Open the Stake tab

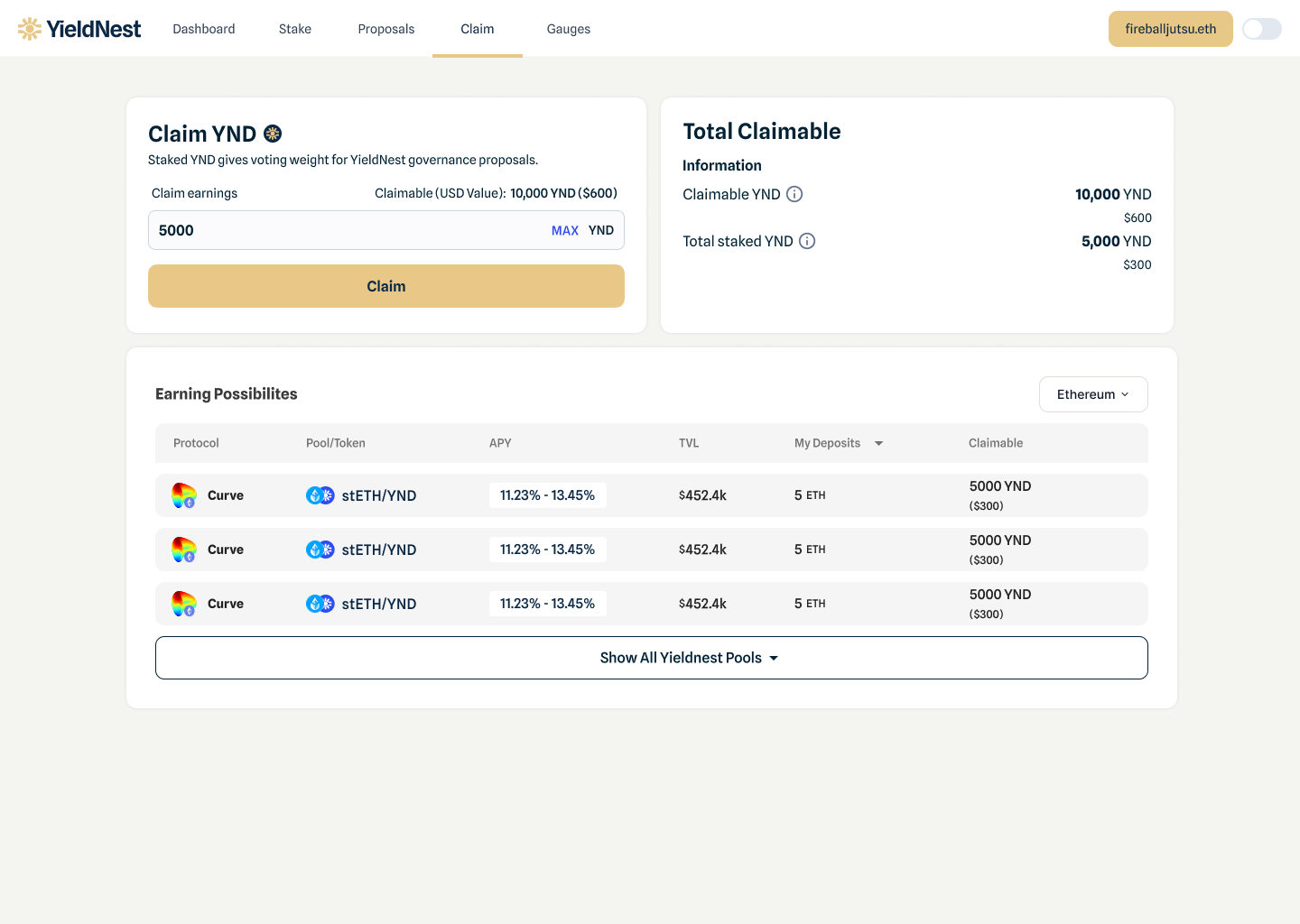pyautogui.click(x=295, y=29)
